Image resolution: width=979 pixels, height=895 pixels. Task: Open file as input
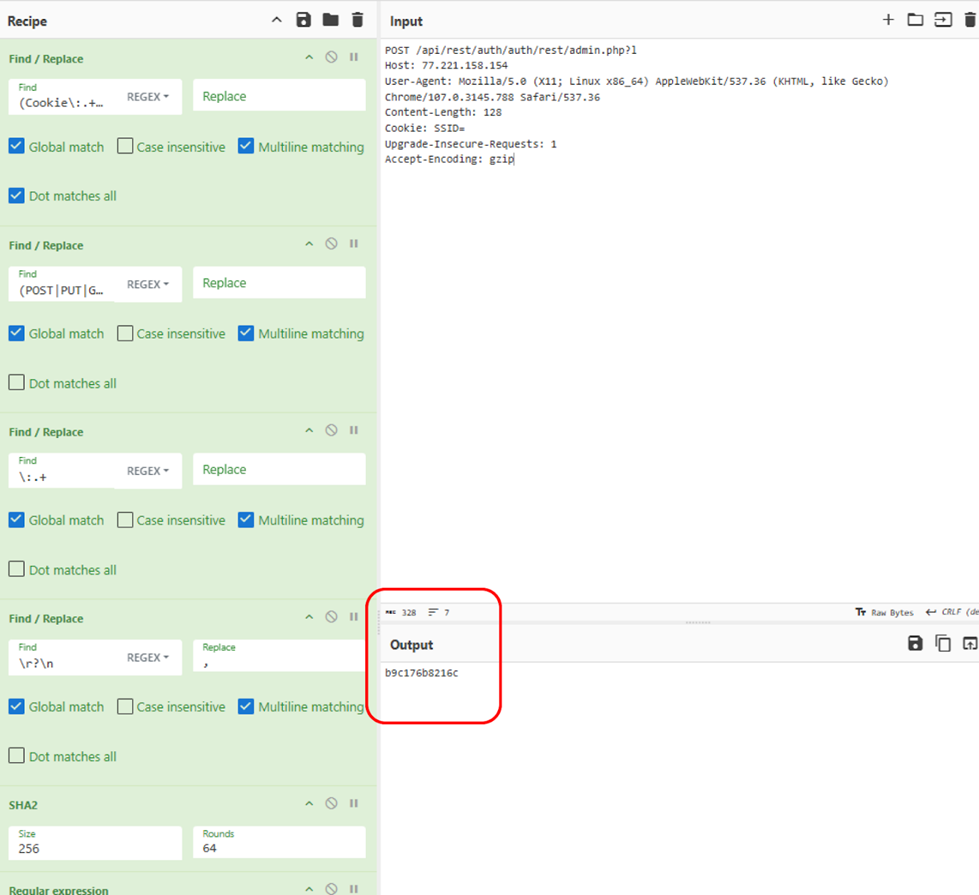point(943,20)
